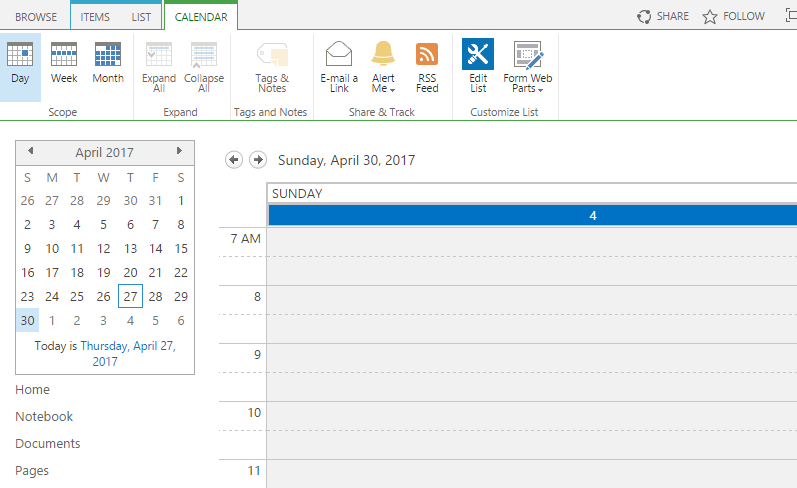Open Documents navigation link
Image resolution: width=797 pixels, height=488 pixels.
[48, 444]
